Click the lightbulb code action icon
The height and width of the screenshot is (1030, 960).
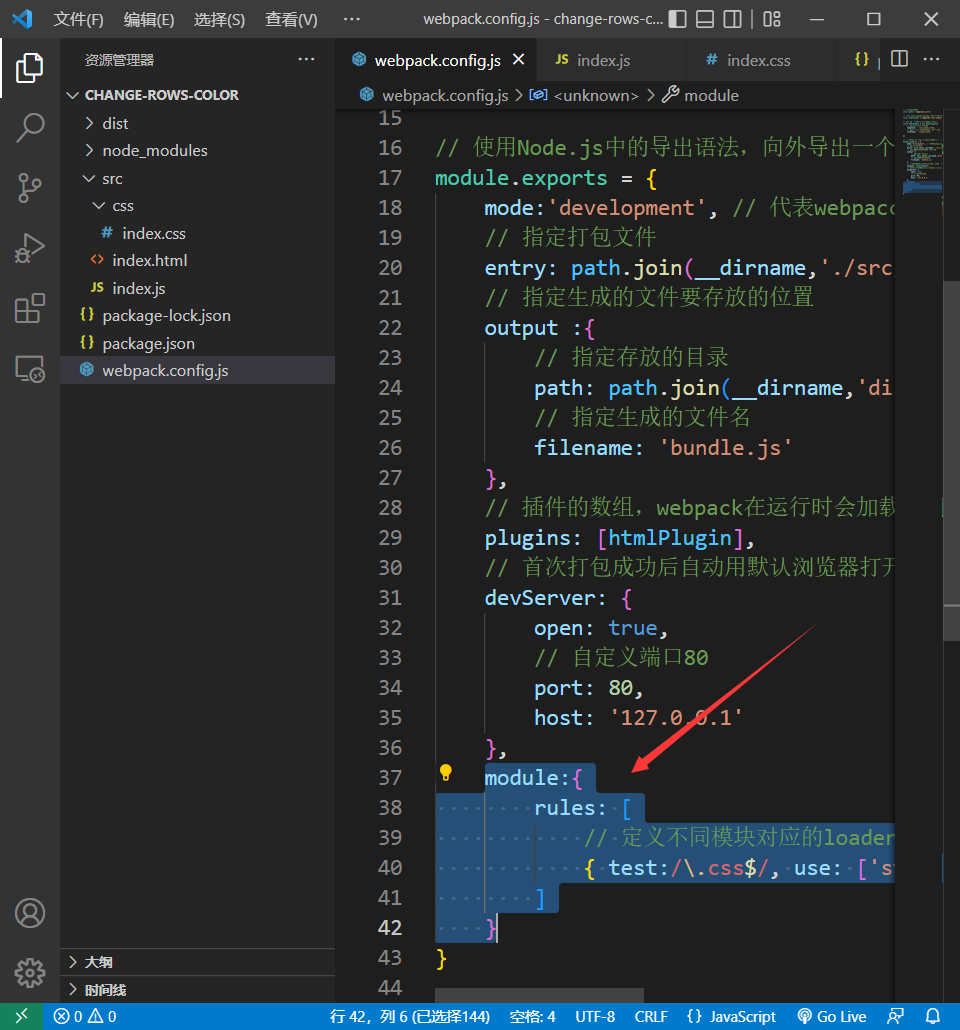pos(446,773)
